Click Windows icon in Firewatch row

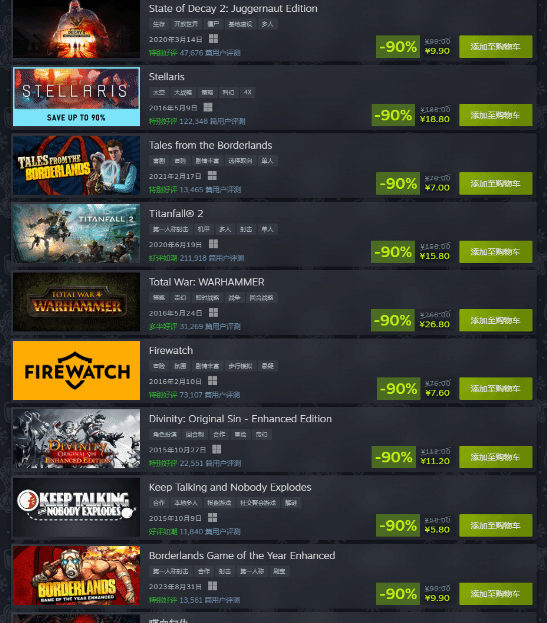(x=213, y=381)
